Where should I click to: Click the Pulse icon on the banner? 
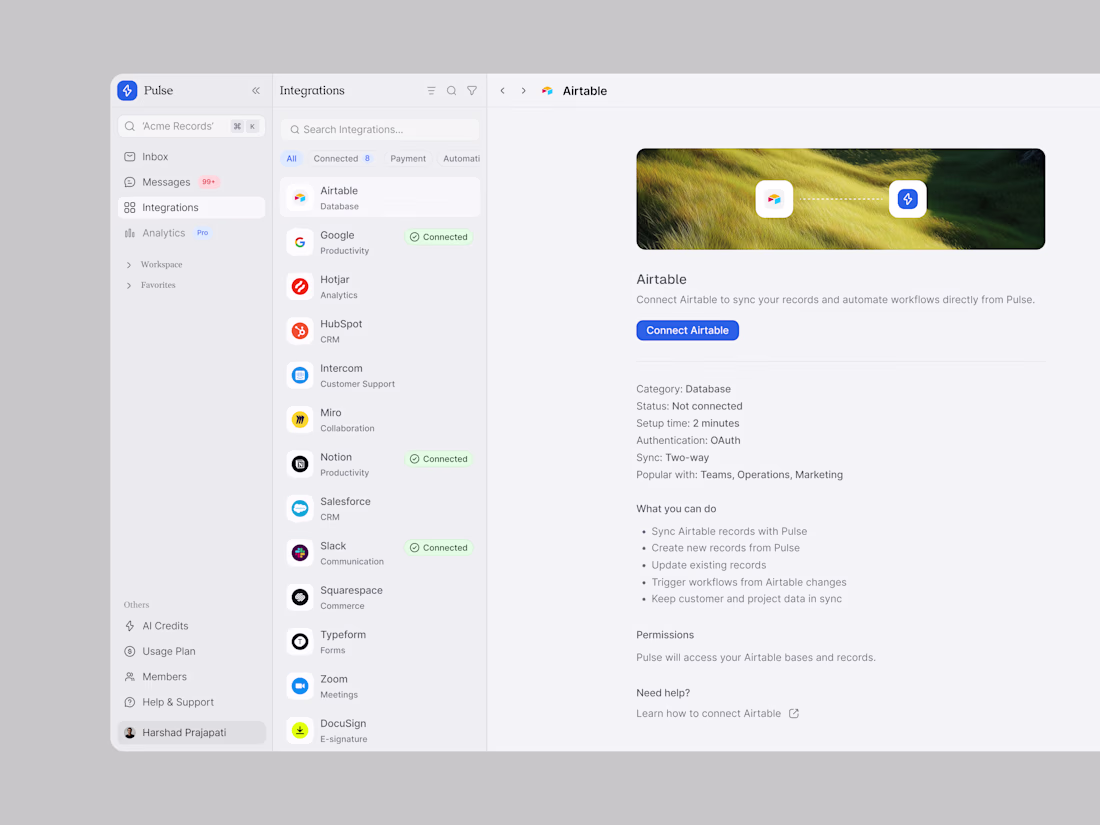pos(907,199)
